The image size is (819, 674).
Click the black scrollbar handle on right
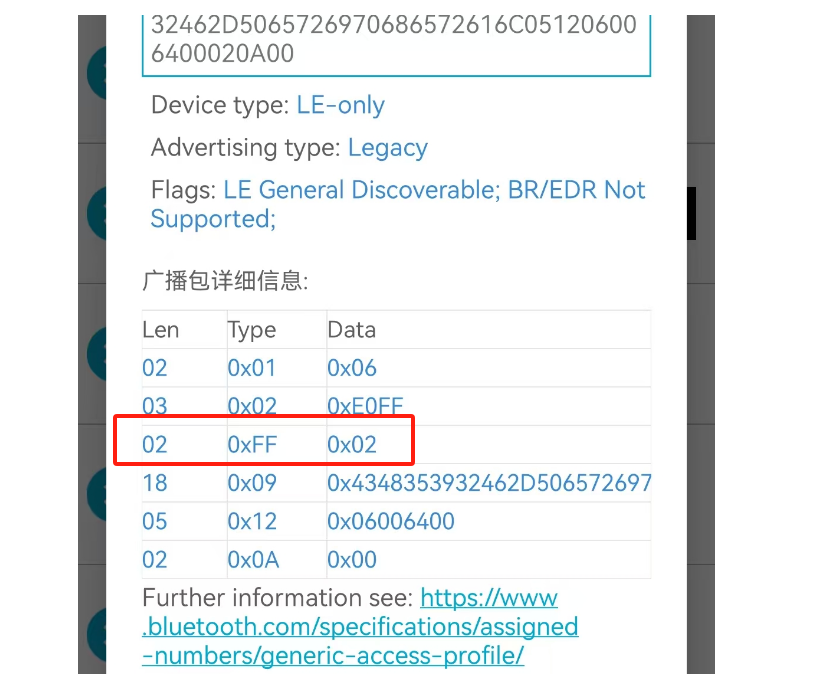[x=692, y=213]
